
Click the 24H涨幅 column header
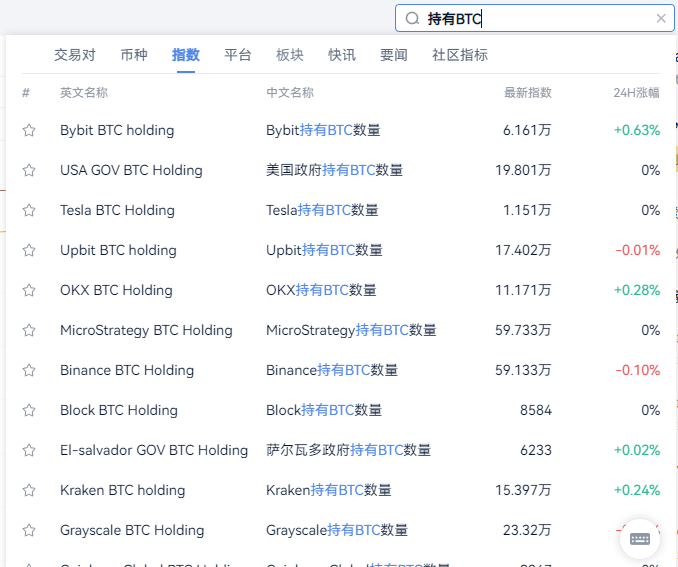click(636, 93)
